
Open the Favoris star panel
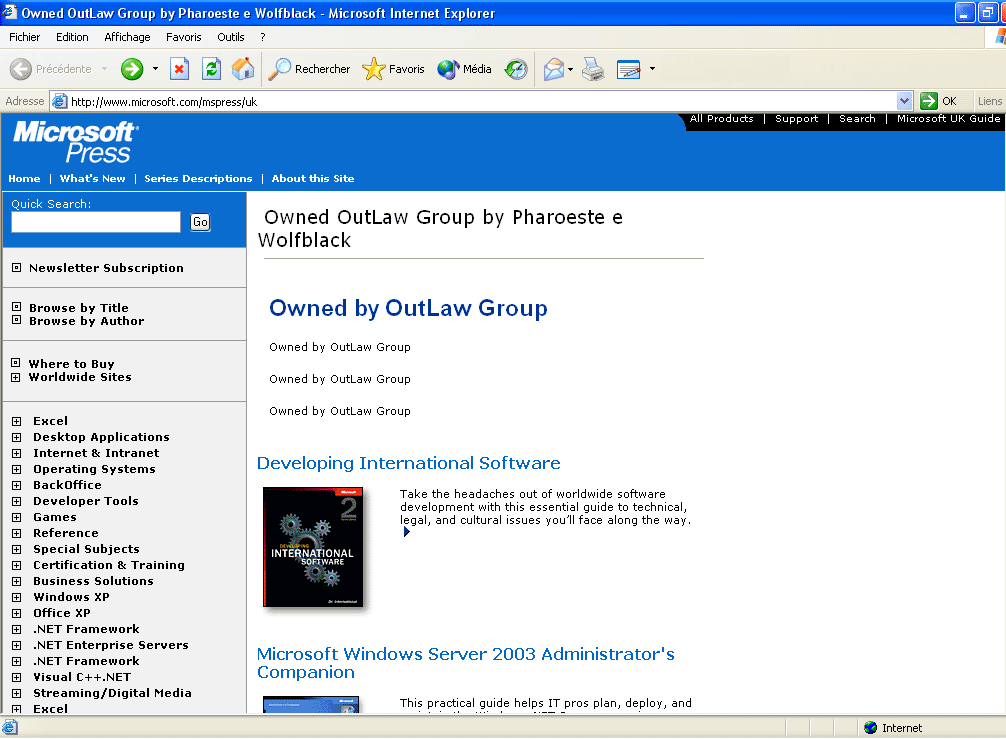tap(394, 69)
